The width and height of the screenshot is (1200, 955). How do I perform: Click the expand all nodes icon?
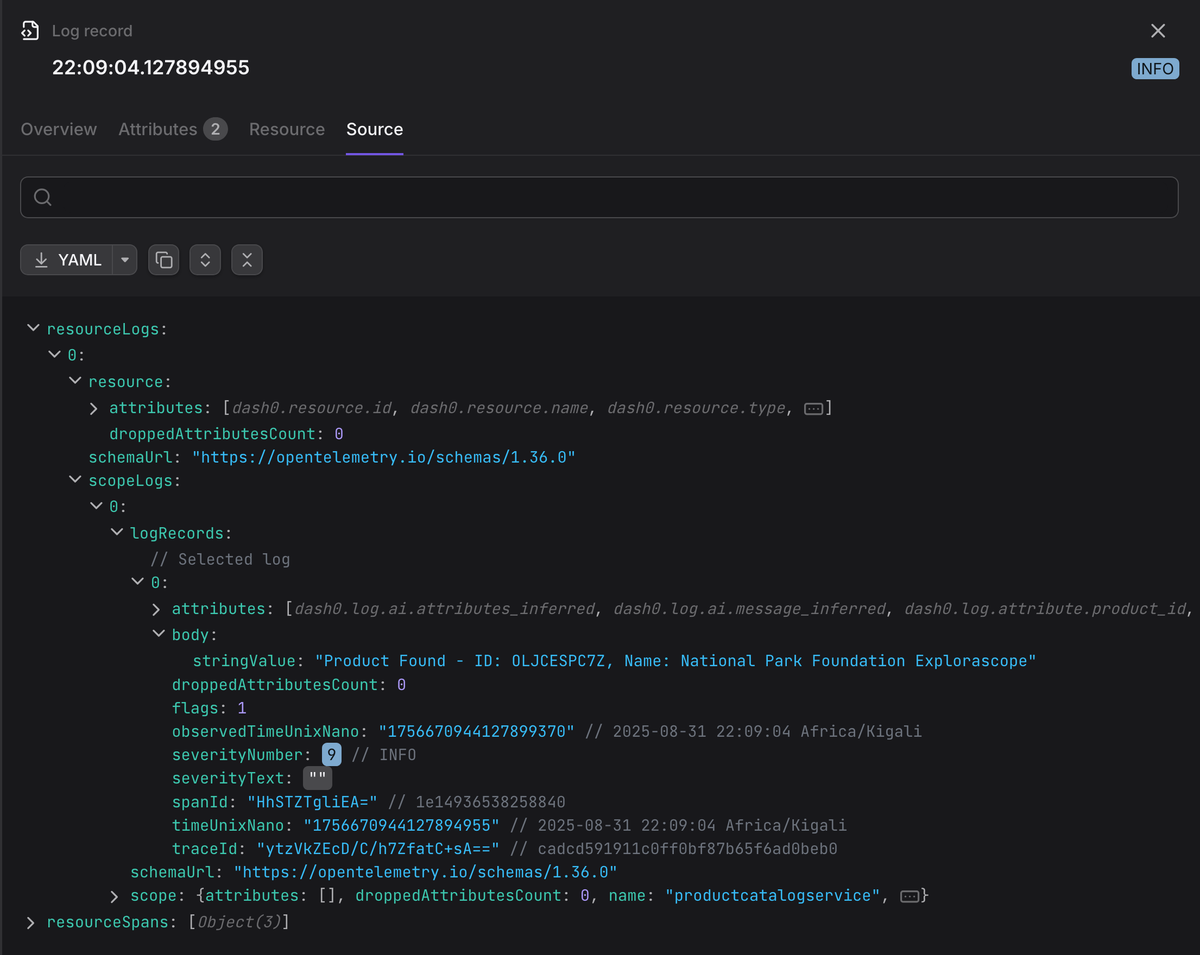tap(205, 260)
